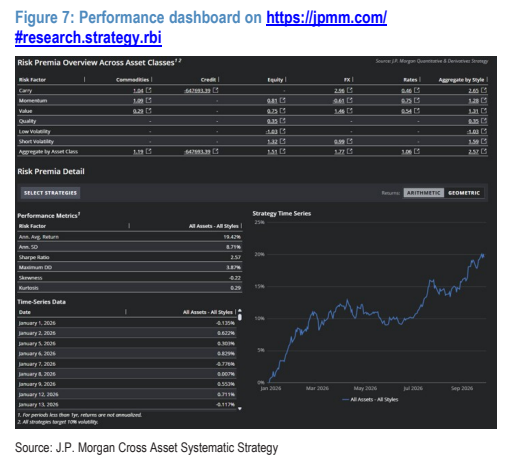Open the pop-out icon beside Carry Commodities 1.04
The height and width of the screenshot is (462, 511).
[148, 90]
